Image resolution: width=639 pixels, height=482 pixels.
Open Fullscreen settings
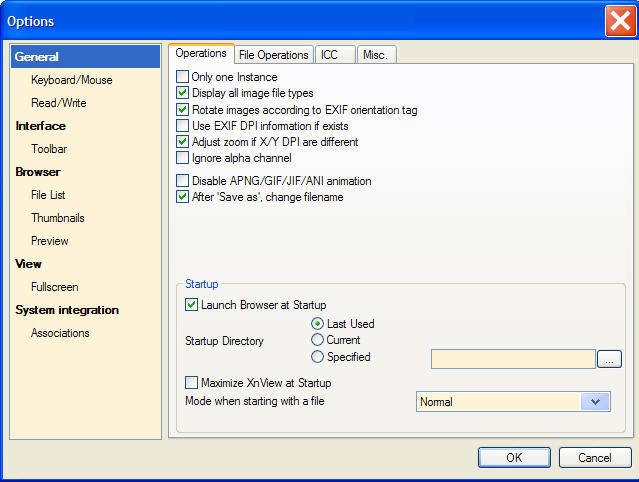pyautogui.click(x=55, y=287)
